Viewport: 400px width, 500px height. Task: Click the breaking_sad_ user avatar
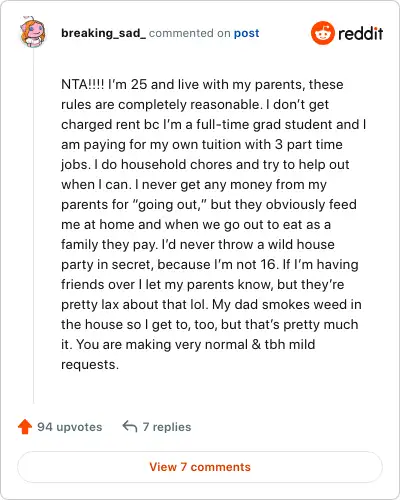[33, 32]
